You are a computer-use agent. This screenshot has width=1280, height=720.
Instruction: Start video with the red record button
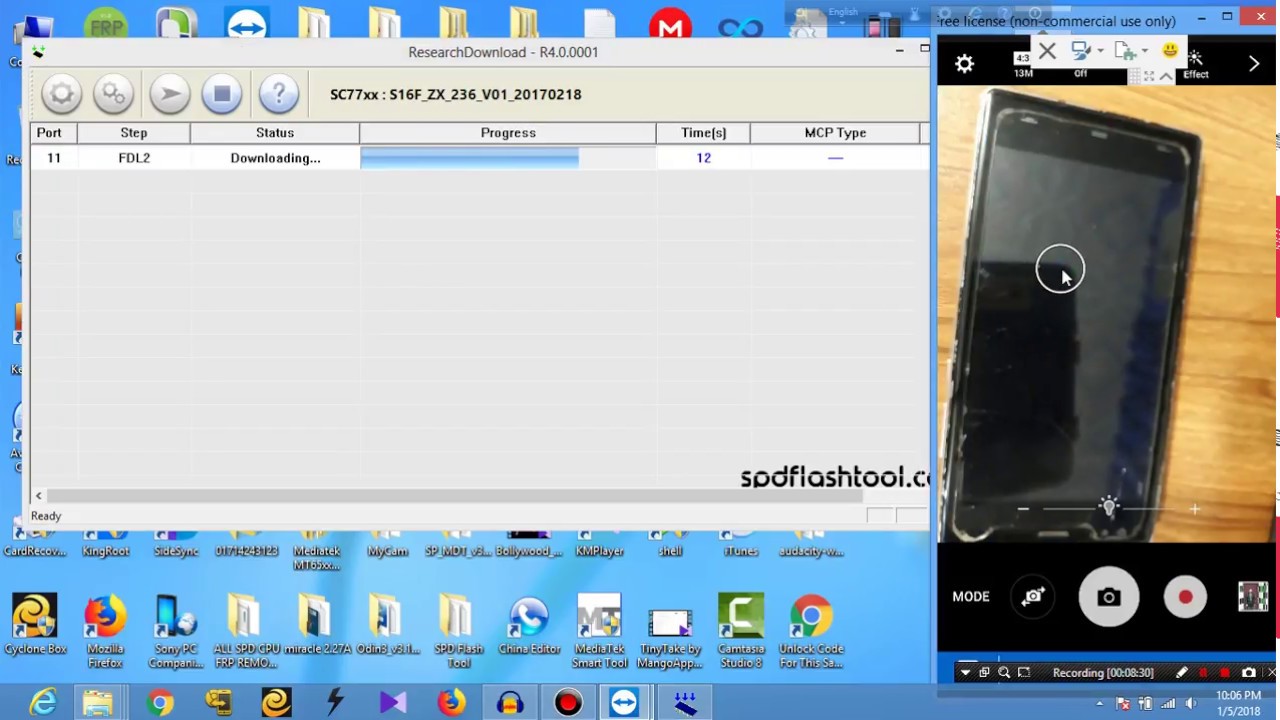pos(1185,597)
